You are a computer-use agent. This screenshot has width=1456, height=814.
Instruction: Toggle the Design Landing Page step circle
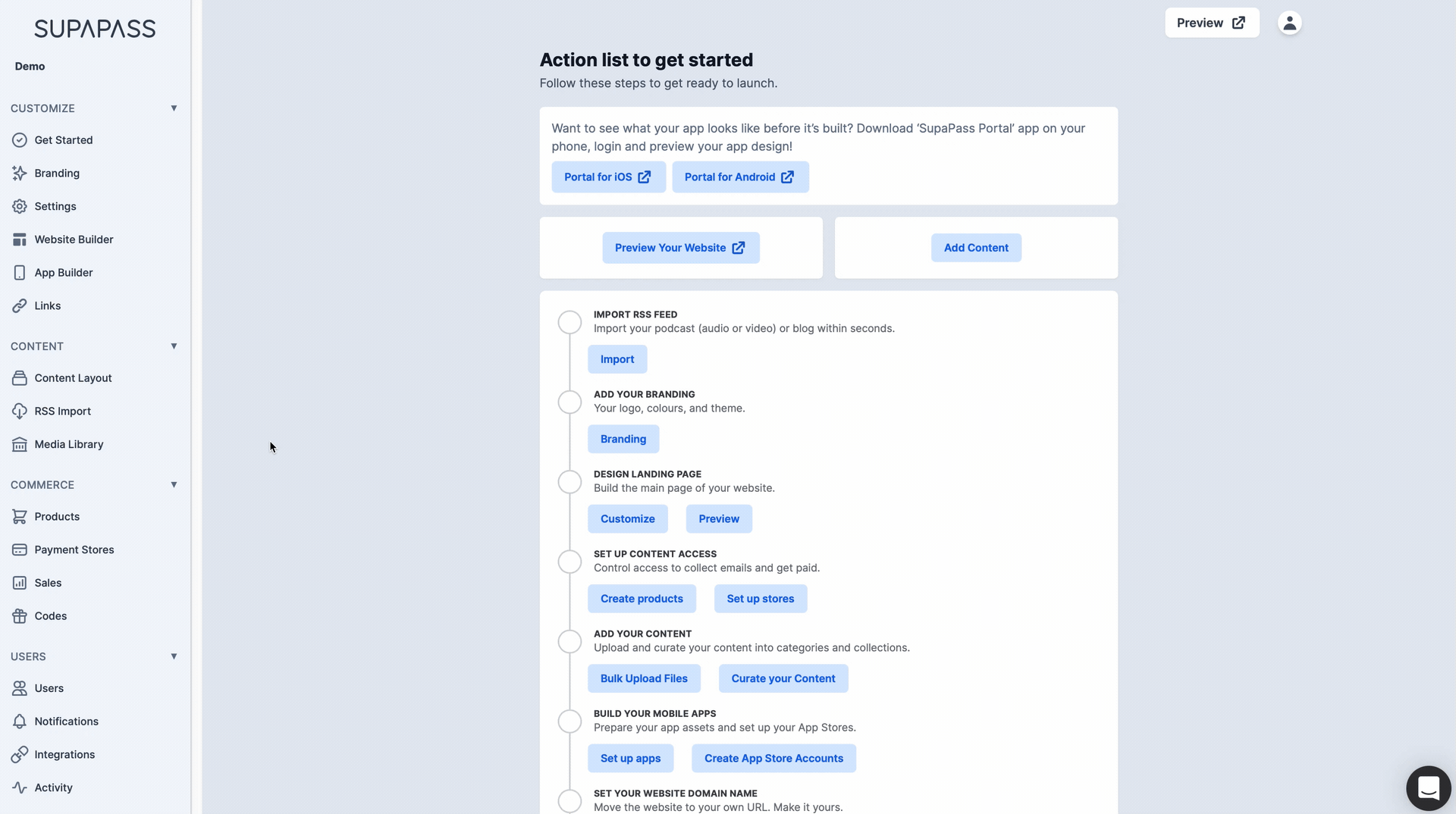pos(570,482)
